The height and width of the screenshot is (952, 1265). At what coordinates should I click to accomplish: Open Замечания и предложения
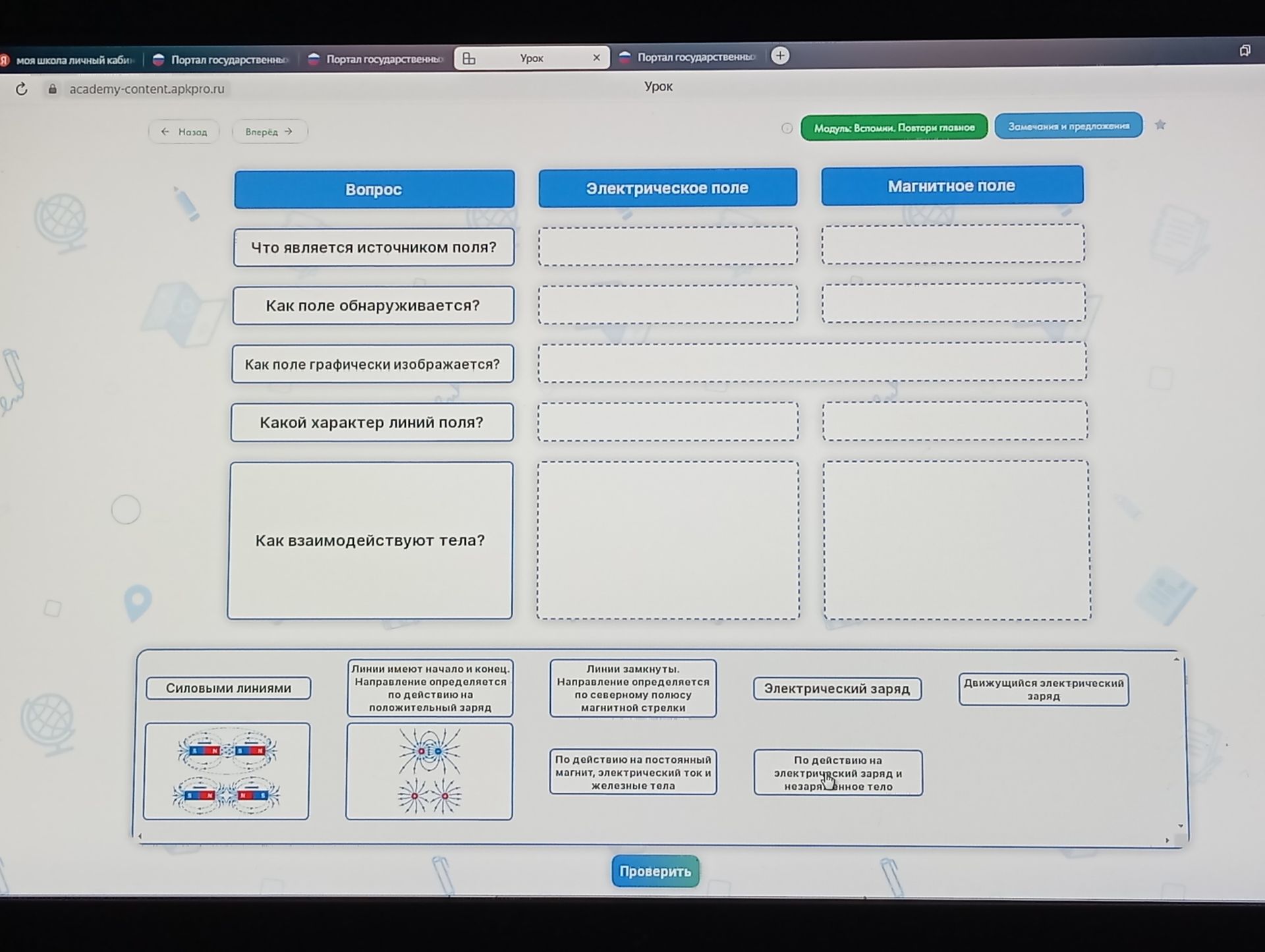1068,126
